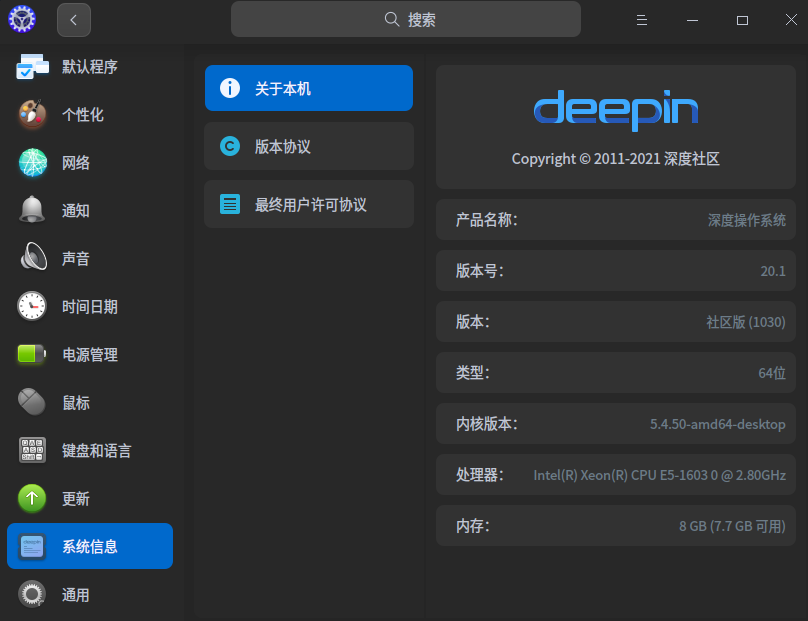This screenshot has height=621, width=808.
Task: Click the 版本号 label
Action: point(479,271)
